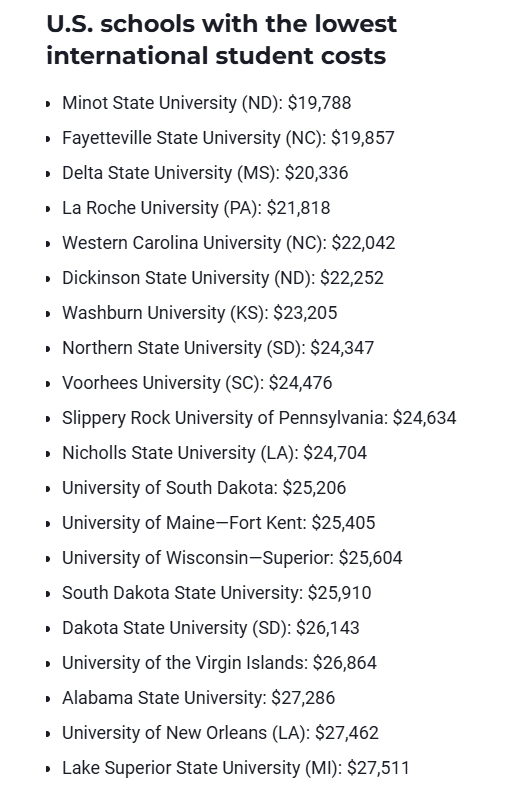This screenshot has width=530, height=796.
Task: Click the page heading about lowest international costs
Action: click(x=221, y=40)
